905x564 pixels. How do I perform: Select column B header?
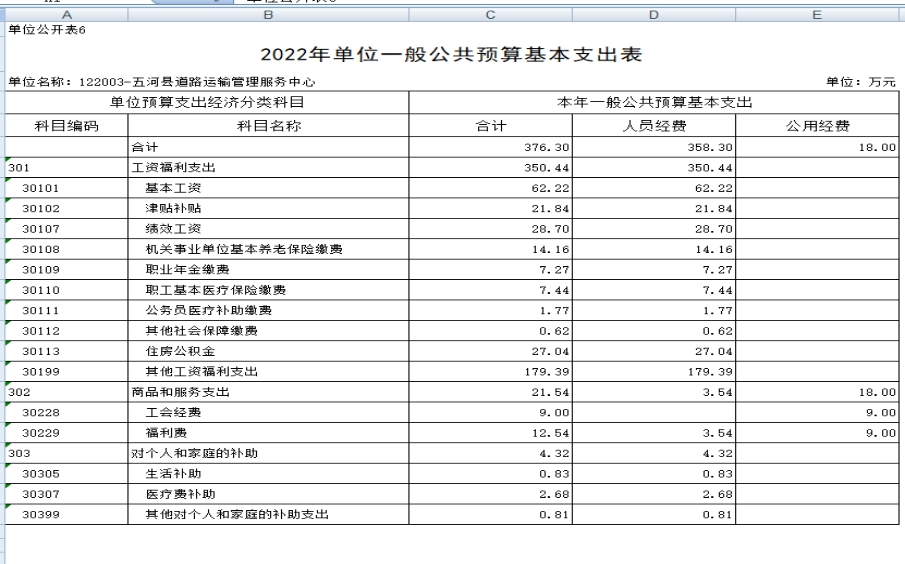pyautogui.click(x=268, y=15)
